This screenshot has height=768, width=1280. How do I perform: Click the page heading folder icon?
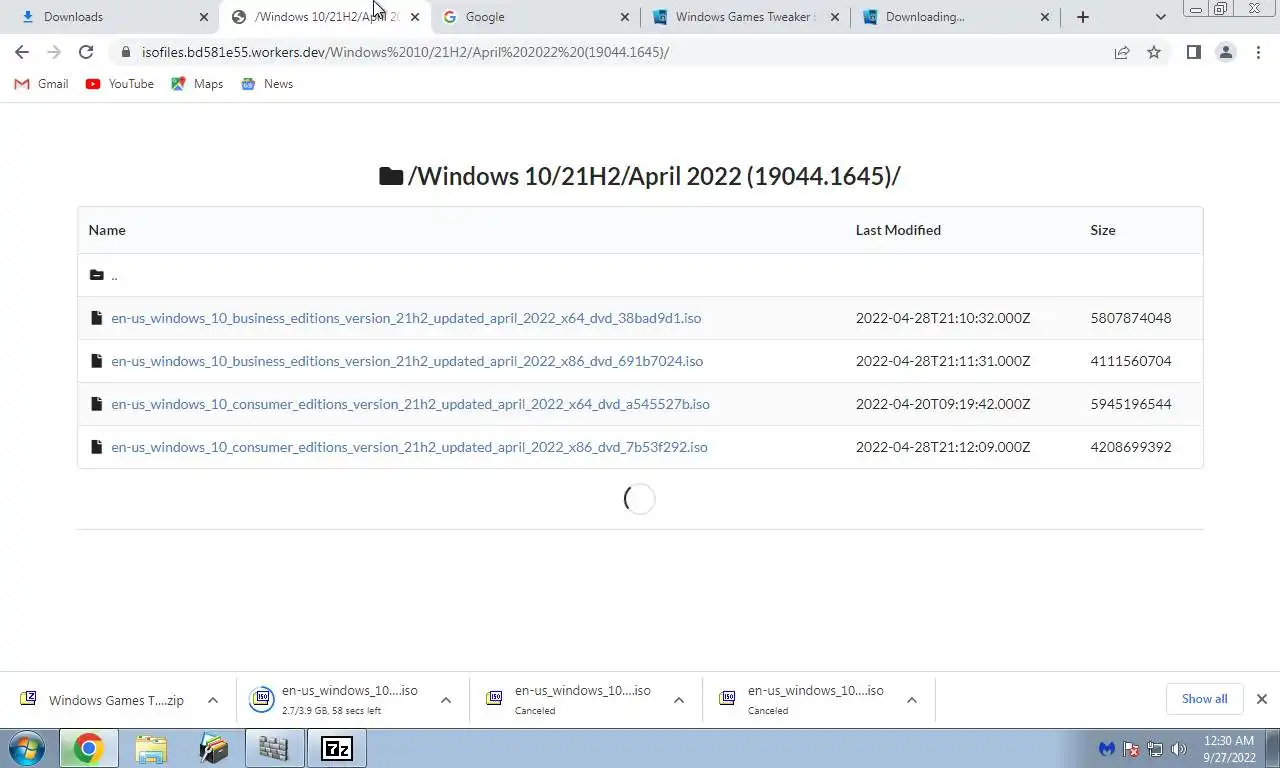coord(391,176)
